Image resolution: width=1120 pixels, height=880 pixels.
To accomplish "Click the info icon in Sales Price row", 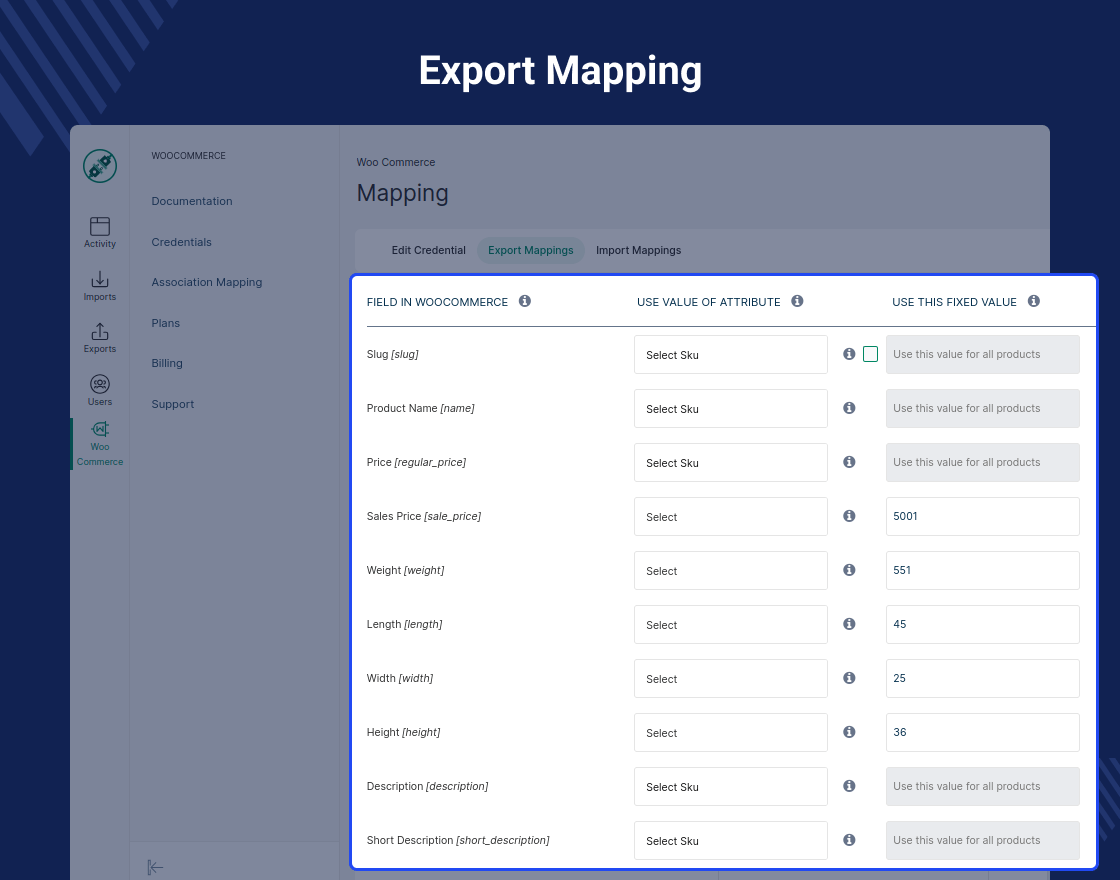I will (849, 516).
